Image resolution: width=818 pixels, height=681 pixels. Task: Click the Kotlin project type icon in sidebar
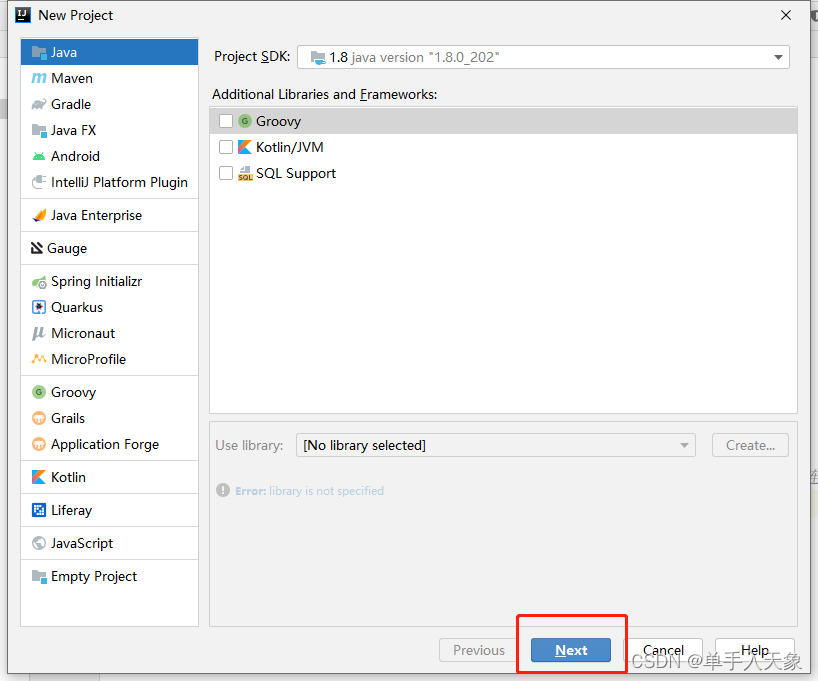tap(39, 477)
